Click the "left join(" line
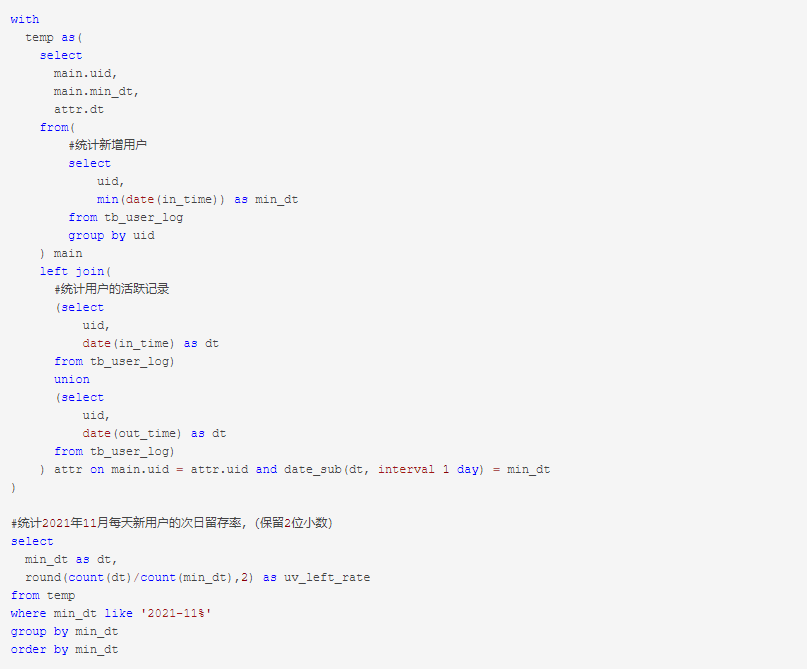Viewport: 807px width, 669px height. tap(76, 271)
